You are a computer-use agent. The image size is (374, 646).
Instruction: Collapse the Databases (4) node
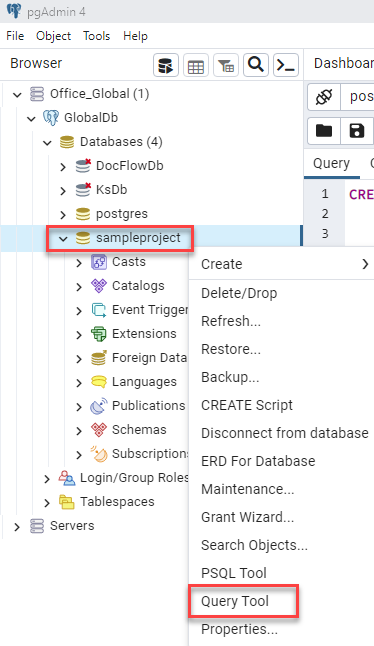coord(47,143)
